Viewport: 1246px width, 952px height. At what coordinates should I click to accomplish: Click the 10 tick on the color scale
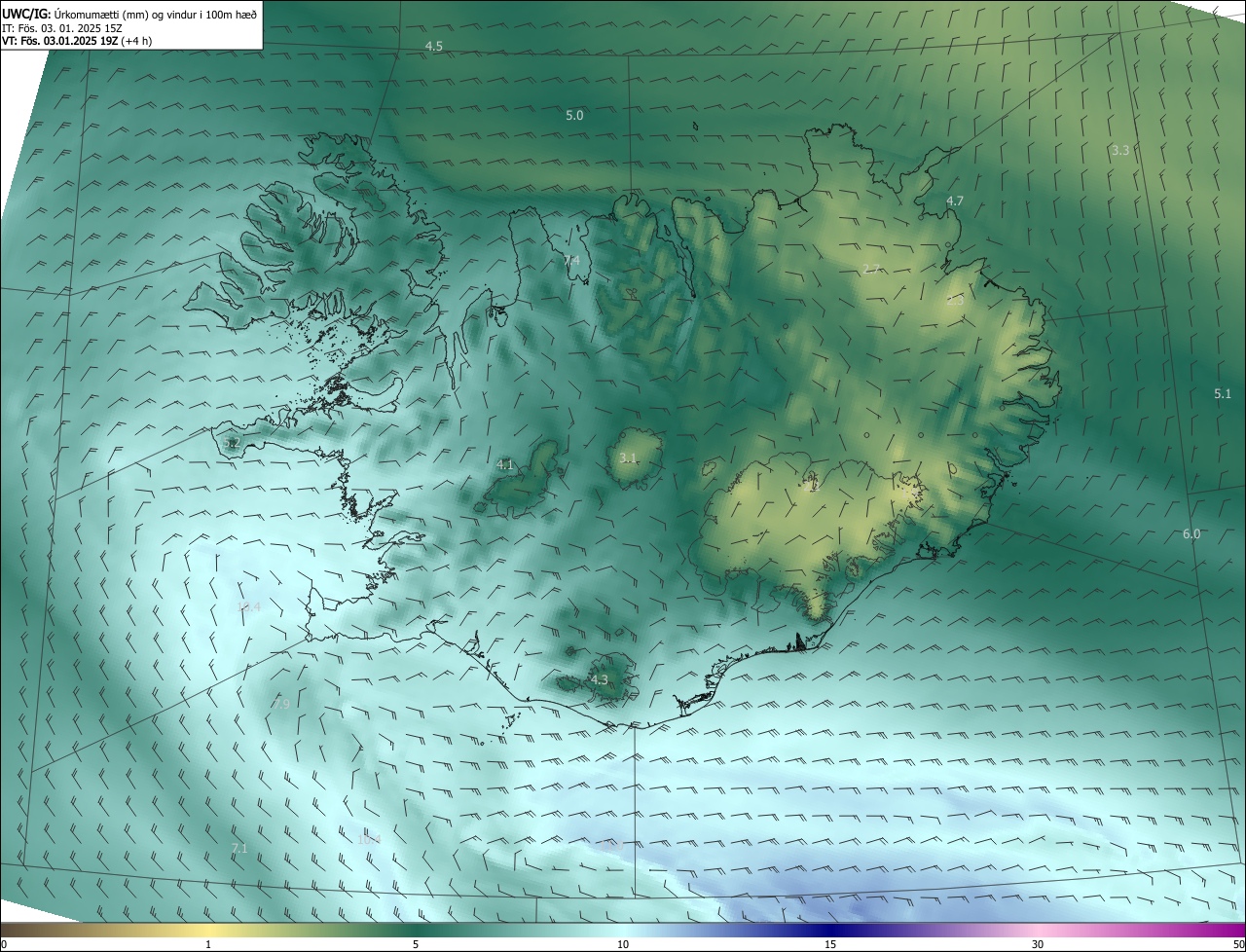coord(623,944)
